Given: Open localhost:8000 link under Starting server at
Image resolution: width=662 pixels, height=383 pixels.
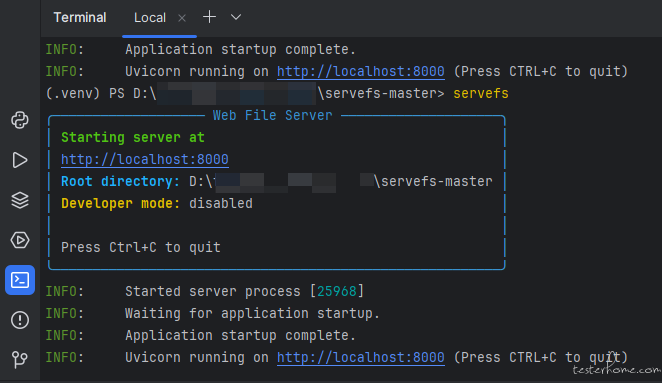Looking at the screenshot, I should tap(145, 160).
